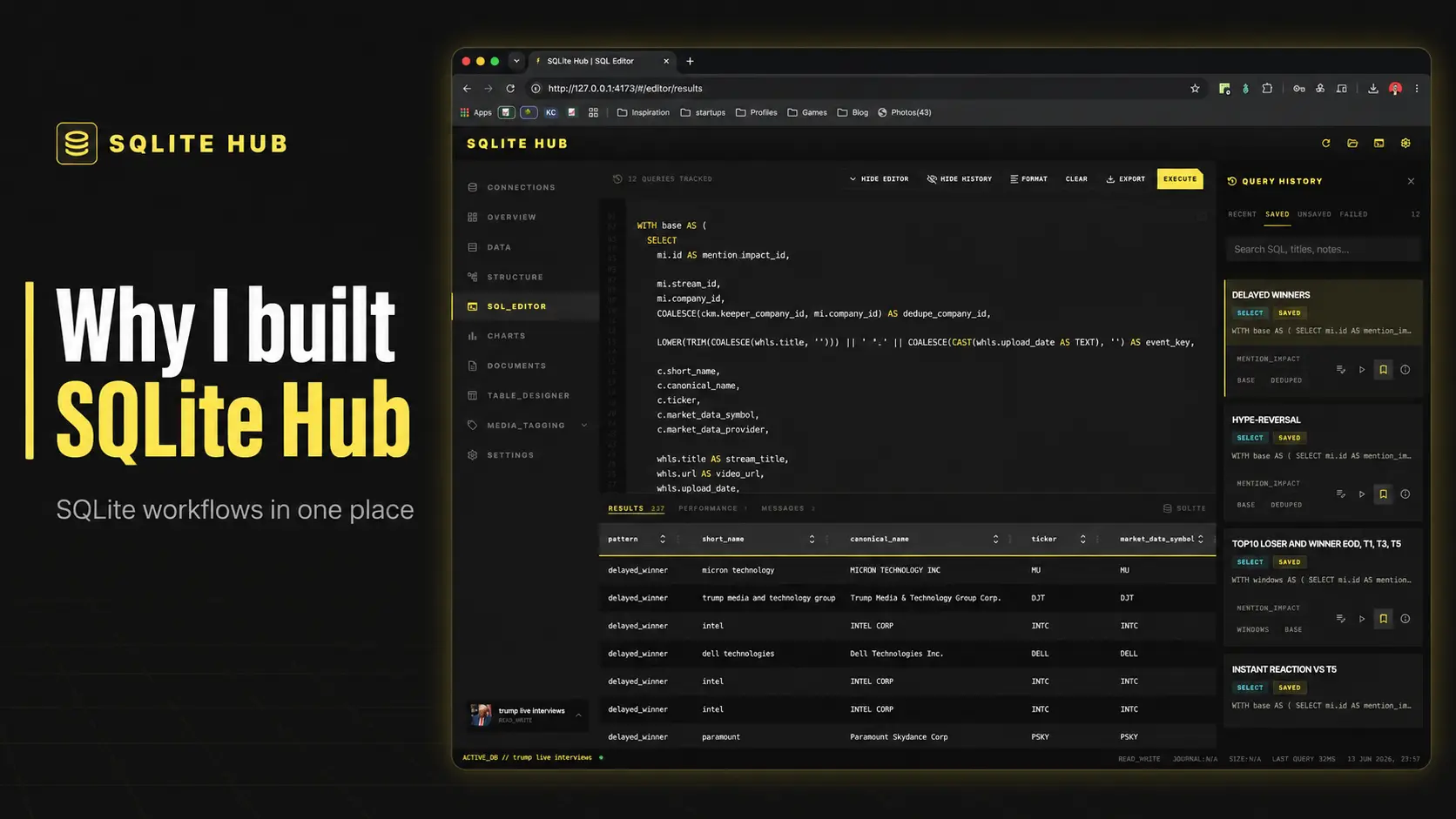Click the browser address bar URL
1456x819 pixels.
[624, 89]
